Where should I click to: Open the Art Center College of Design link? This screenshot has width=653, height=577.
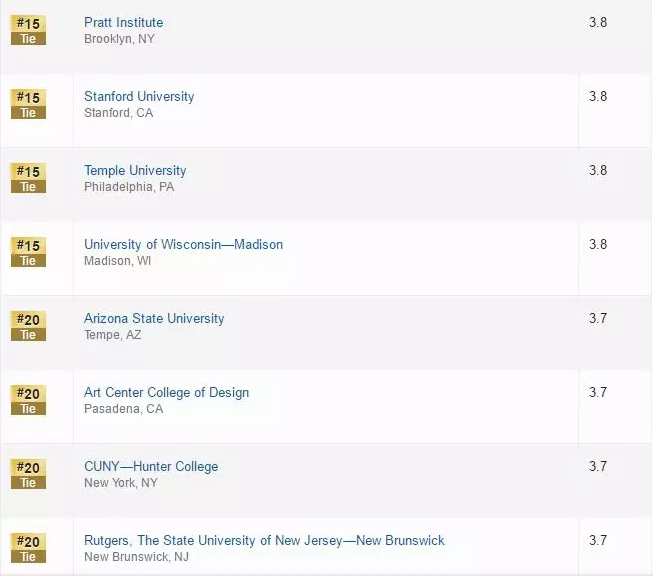point(166,392)
